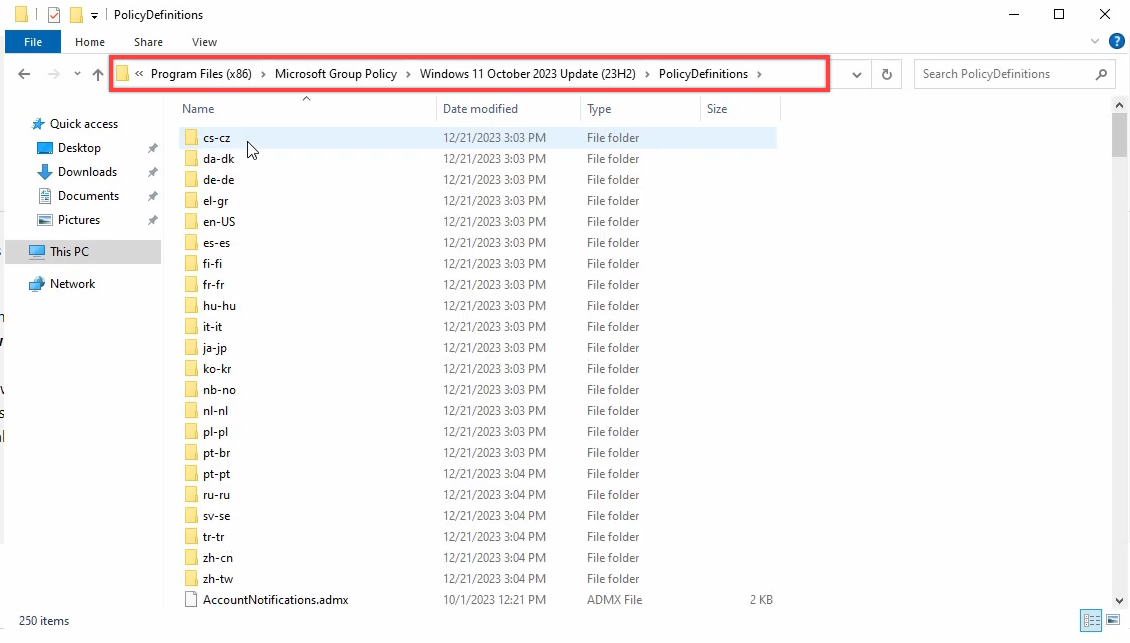Select Network in the navigation pane

click(x=72, y=284)
